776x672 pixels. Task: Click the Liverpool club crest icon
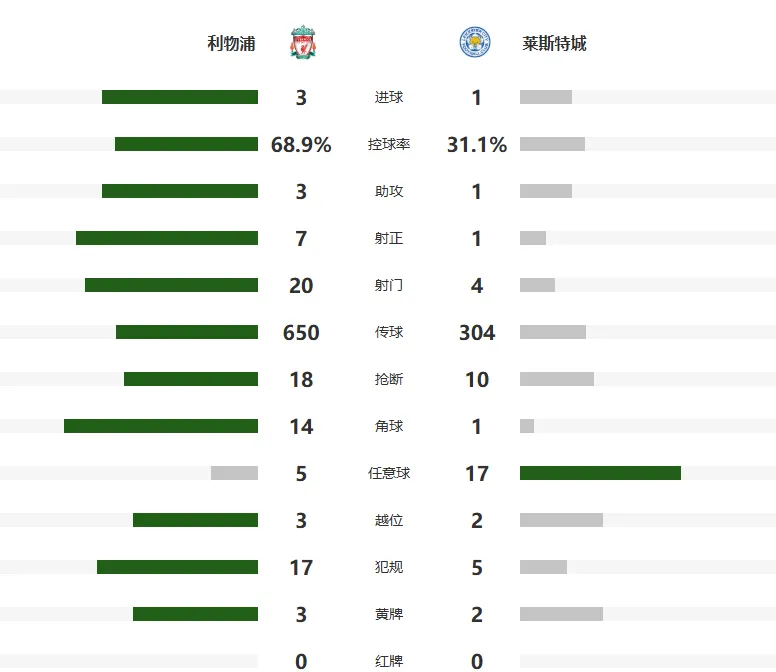(303, 43)
